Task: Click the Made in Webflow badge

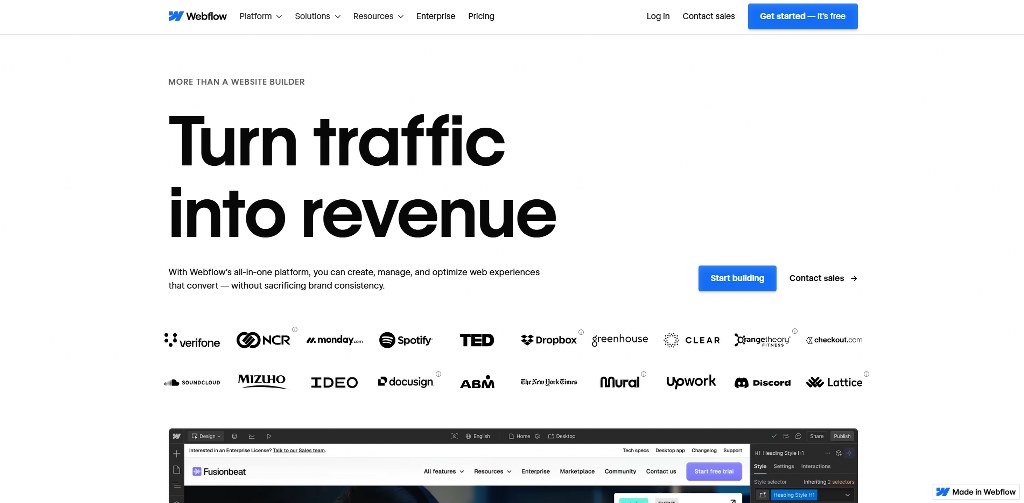Action: coord(976,493)
